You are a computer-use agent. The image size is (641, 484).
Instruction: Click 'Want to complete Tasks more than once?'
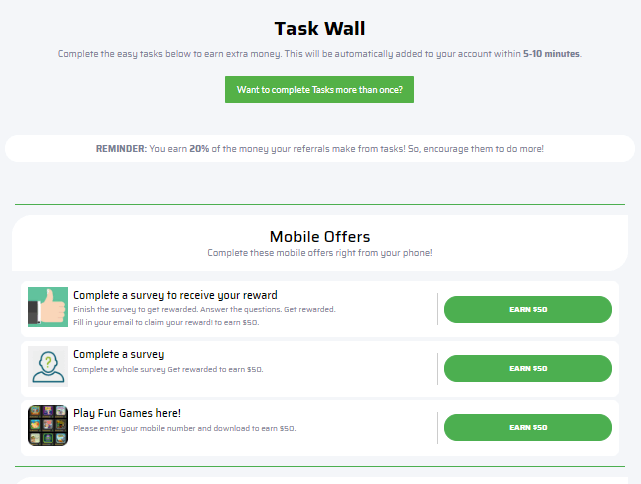[x=319, y=90]
